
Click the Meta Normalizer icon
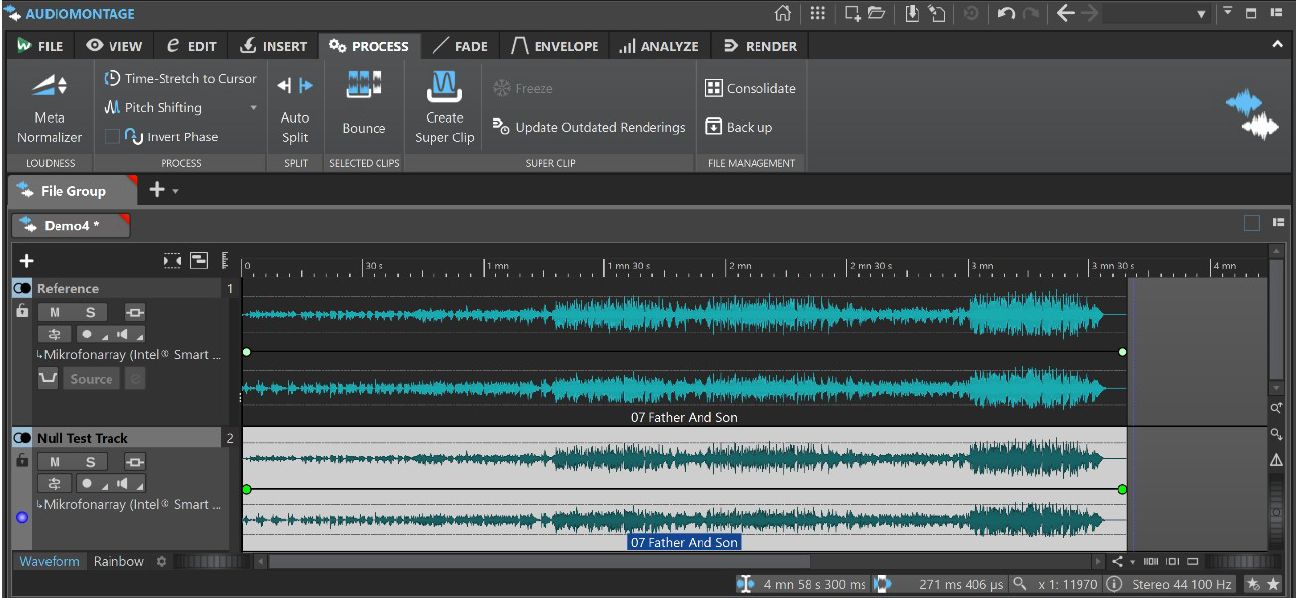click(x=49, y=86)
